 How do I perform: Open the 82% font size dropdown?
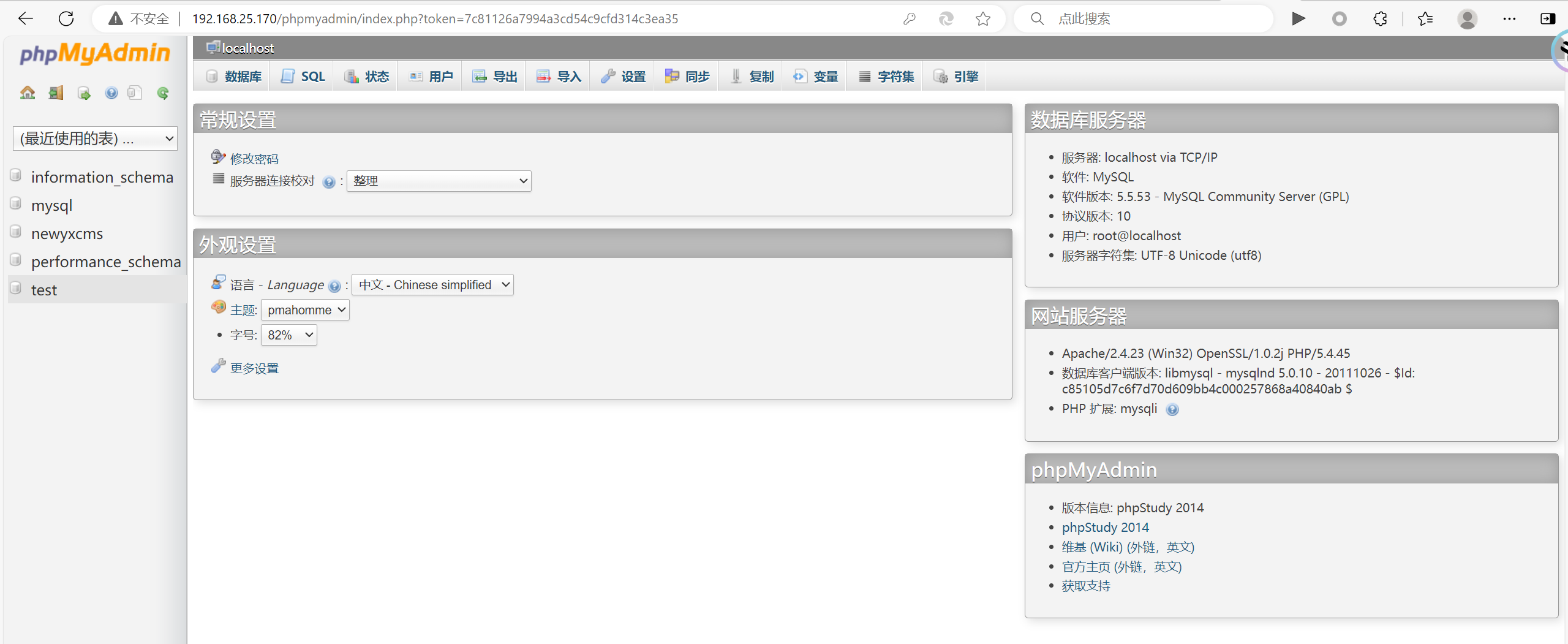tap(288, 335)
